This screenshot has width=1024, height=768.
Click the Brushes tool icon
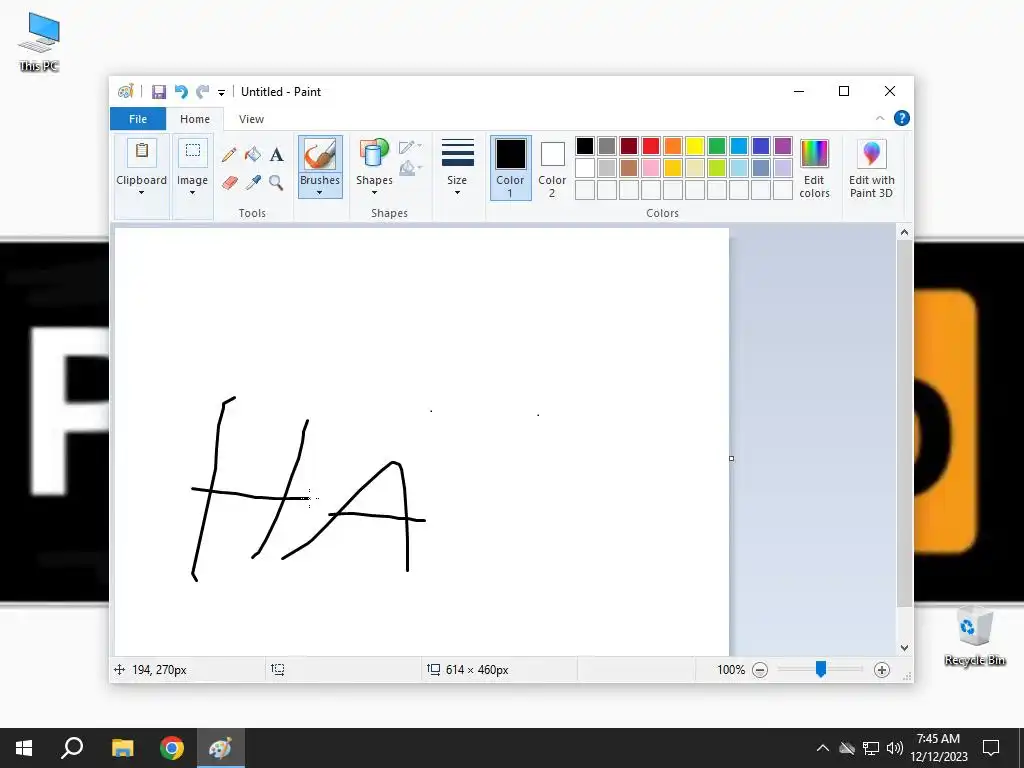(x=320, y=155)
